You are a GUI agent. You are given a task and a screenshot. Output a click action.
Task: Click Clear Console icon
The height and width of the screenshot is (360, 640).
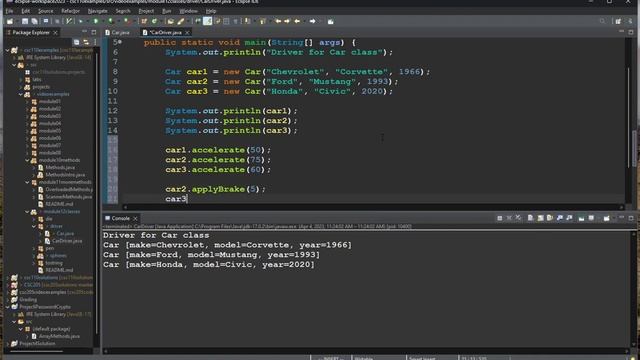click(530, 218)
